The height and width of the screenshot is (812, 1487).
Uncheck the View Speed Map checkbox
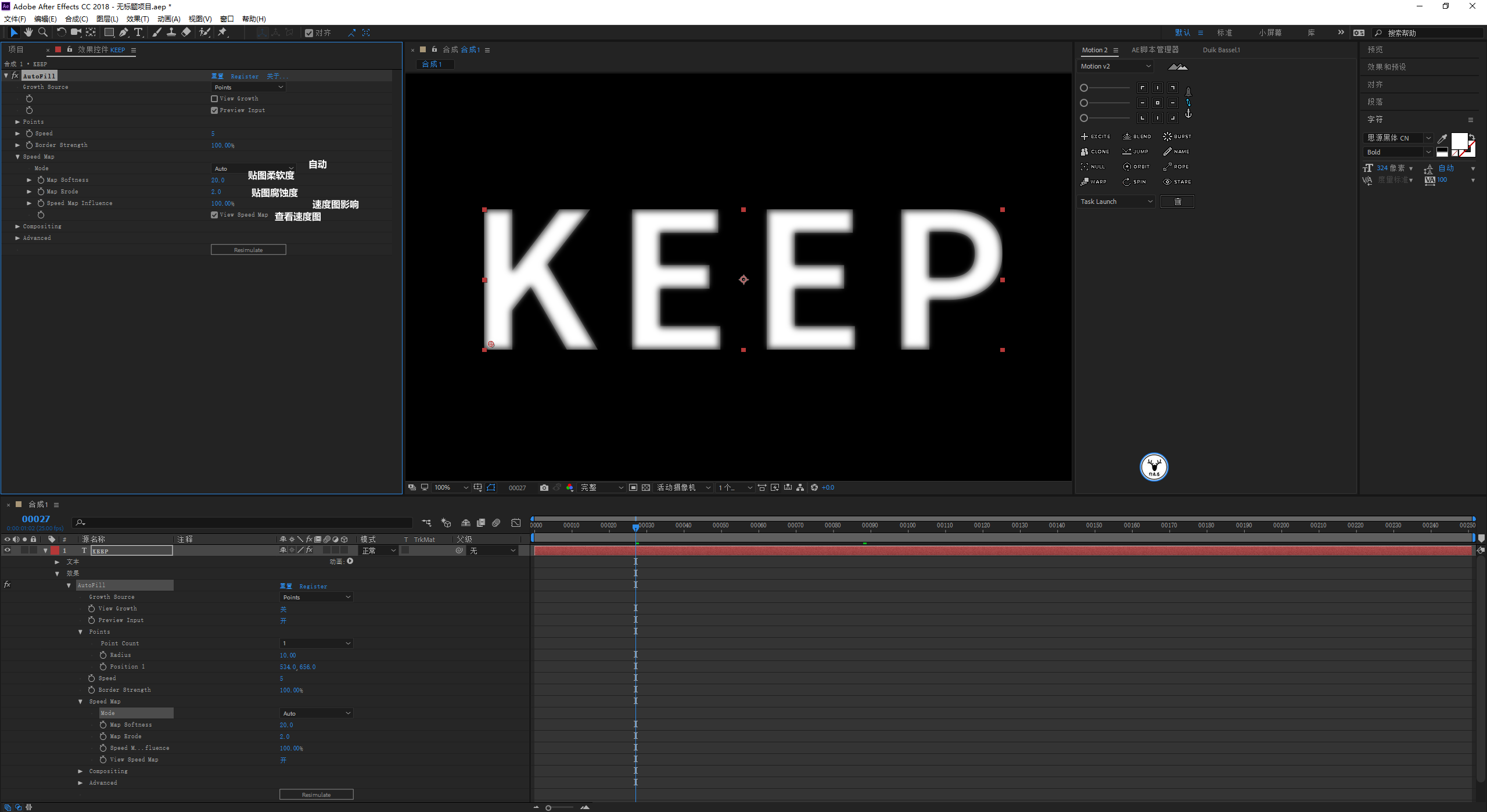point(214,215)
